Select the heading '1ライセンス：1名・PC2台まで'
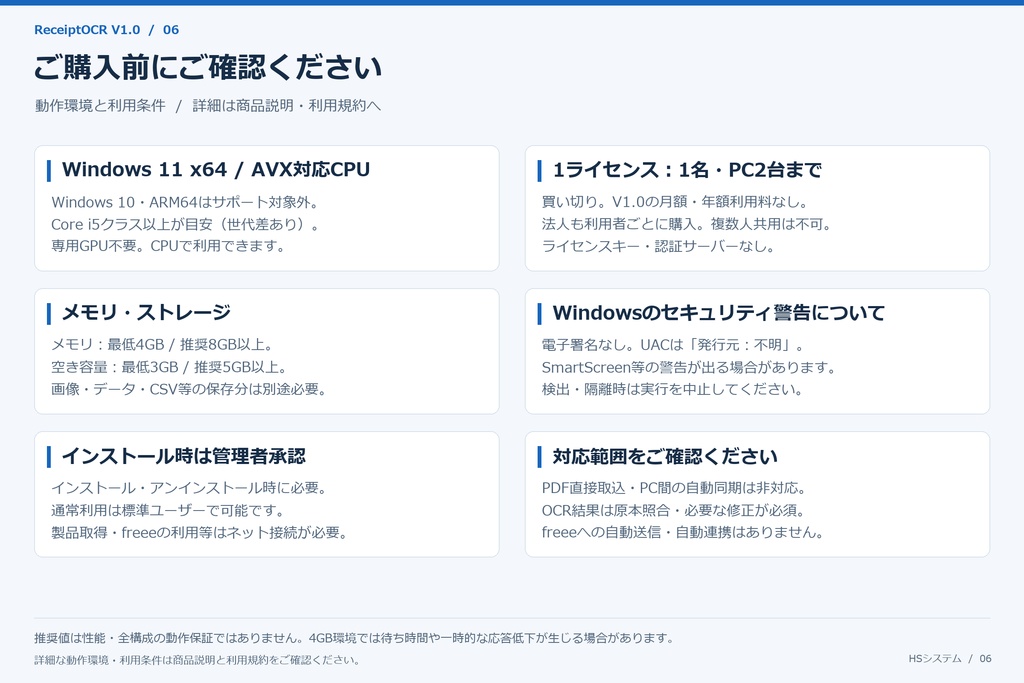 [x=687, y=170]
